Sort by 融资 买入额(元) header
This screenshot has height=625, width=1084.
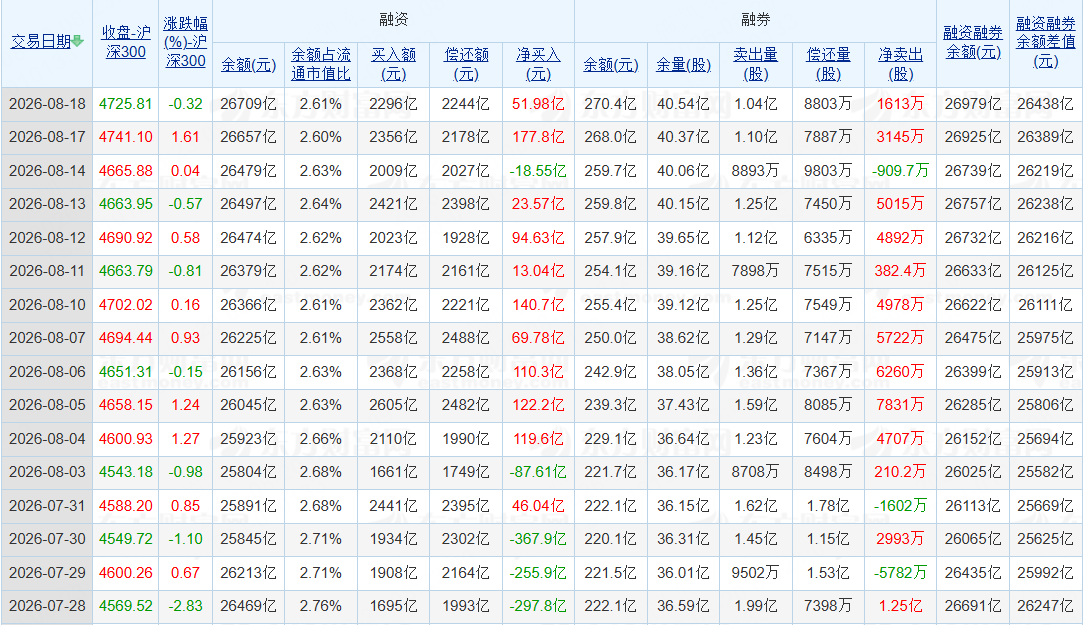[393, 64]
